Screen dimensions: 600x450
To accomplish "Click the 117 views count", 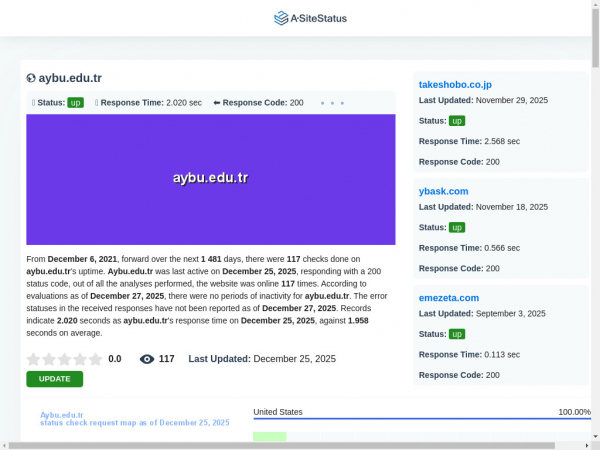I will tap(166, 359).
